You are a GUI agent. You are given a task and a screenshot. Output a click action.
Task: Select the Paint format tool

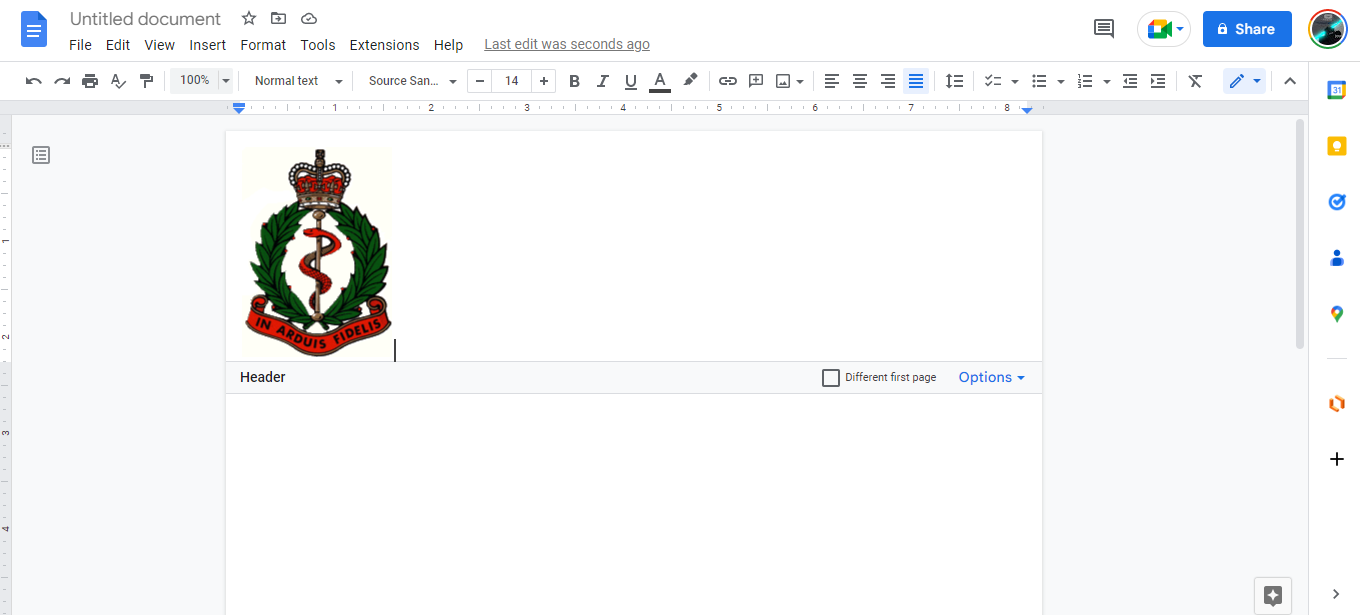click(146, 81)
